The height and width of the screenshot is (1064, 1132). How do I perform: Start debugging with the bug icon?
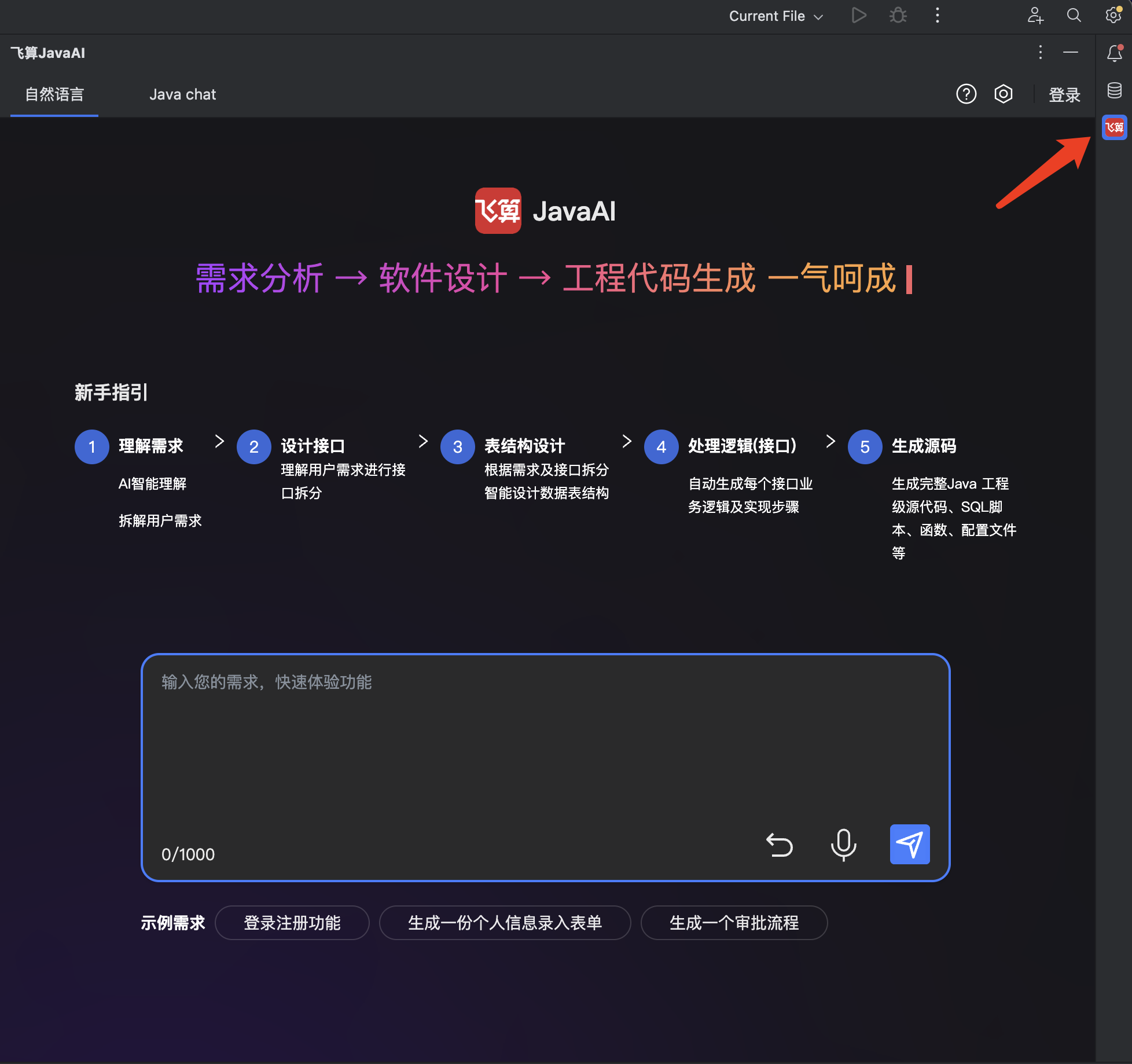(x=898, y=16)
